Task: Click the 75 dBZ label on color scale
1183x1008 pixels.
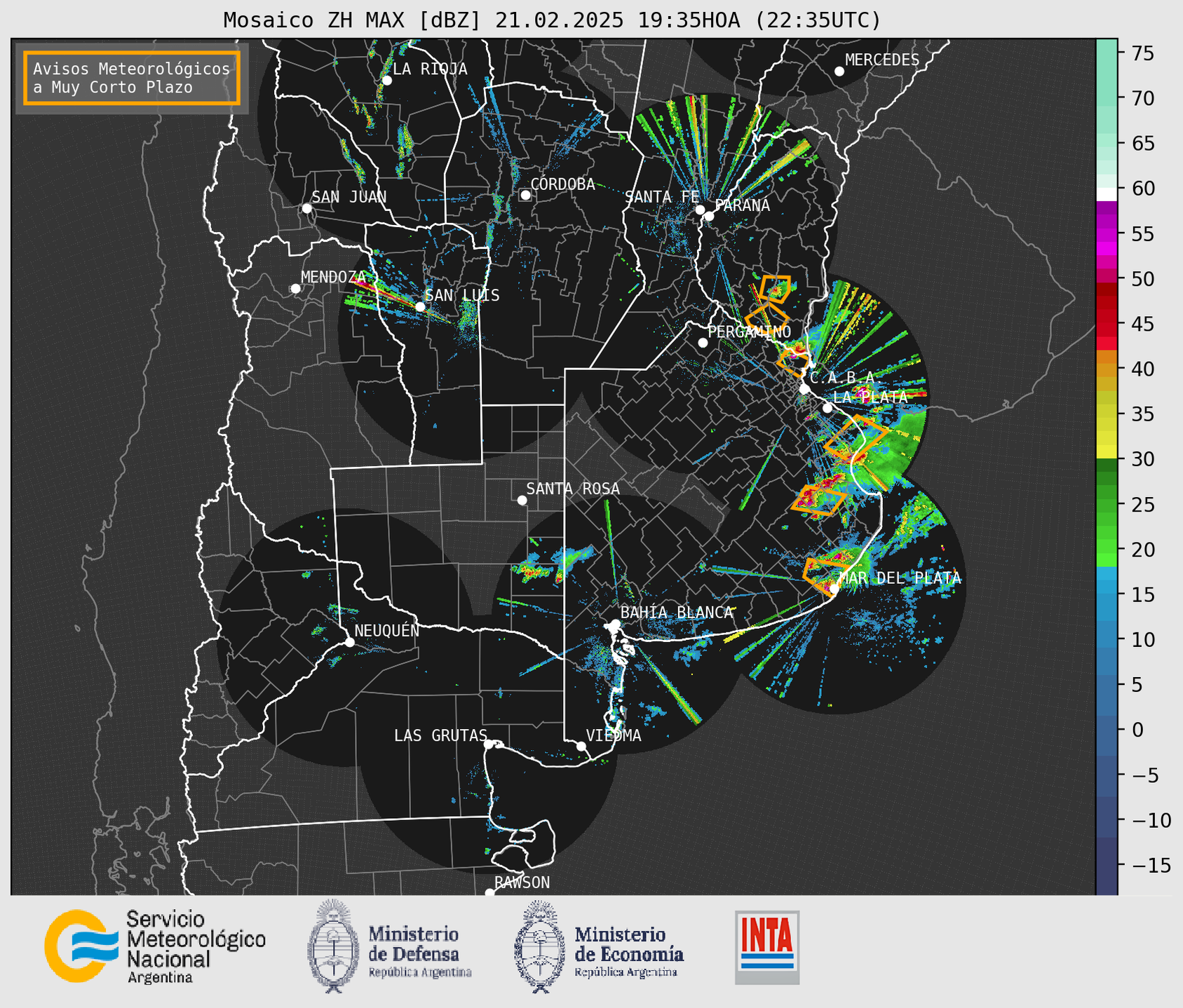Action: pyautogui.click(x=1142, y=53)
